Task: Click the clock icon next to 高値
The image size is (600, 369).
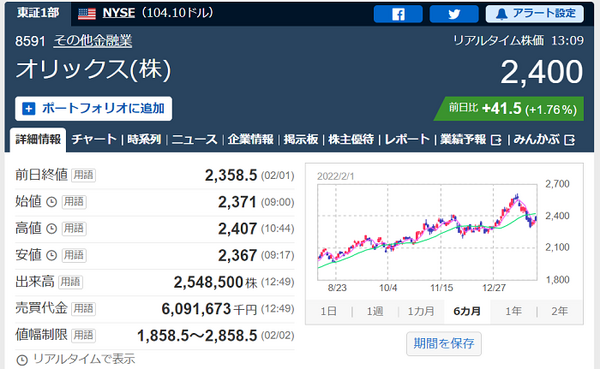Action: click(51, 229)
